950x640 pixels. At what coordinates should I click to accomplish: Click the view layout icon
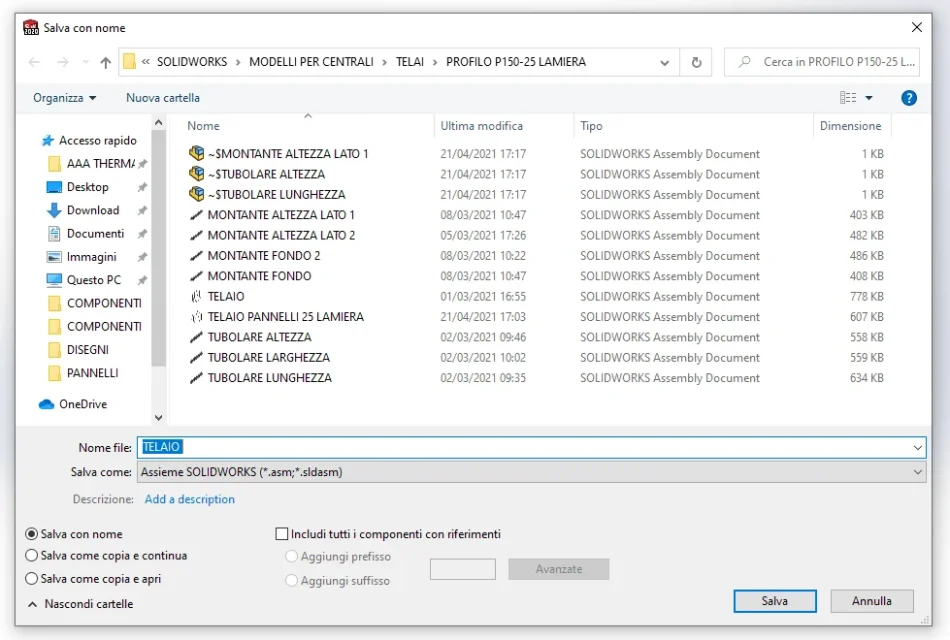point(848,98)
